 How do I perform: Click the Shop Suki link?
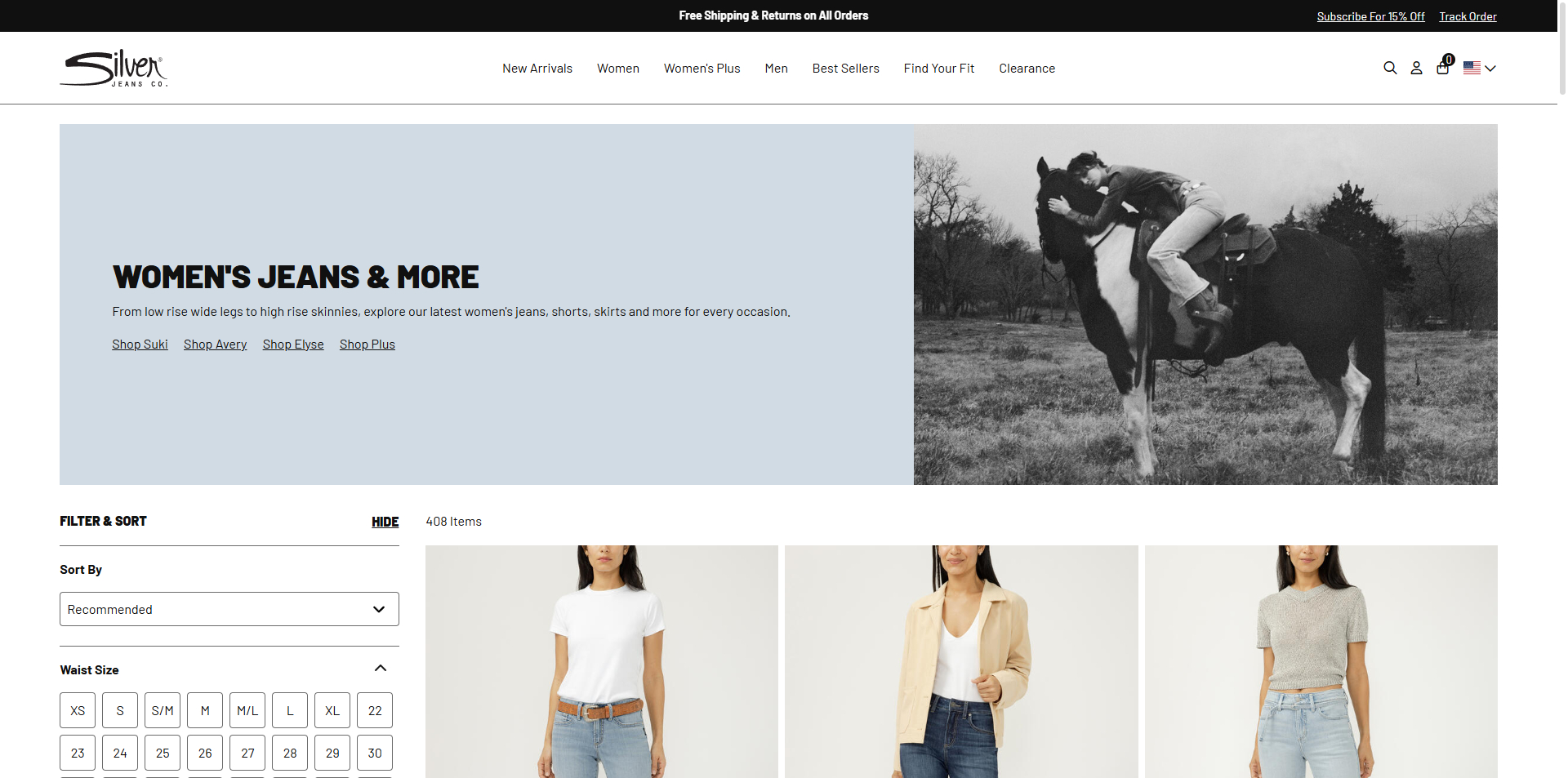tap(140, 344)
